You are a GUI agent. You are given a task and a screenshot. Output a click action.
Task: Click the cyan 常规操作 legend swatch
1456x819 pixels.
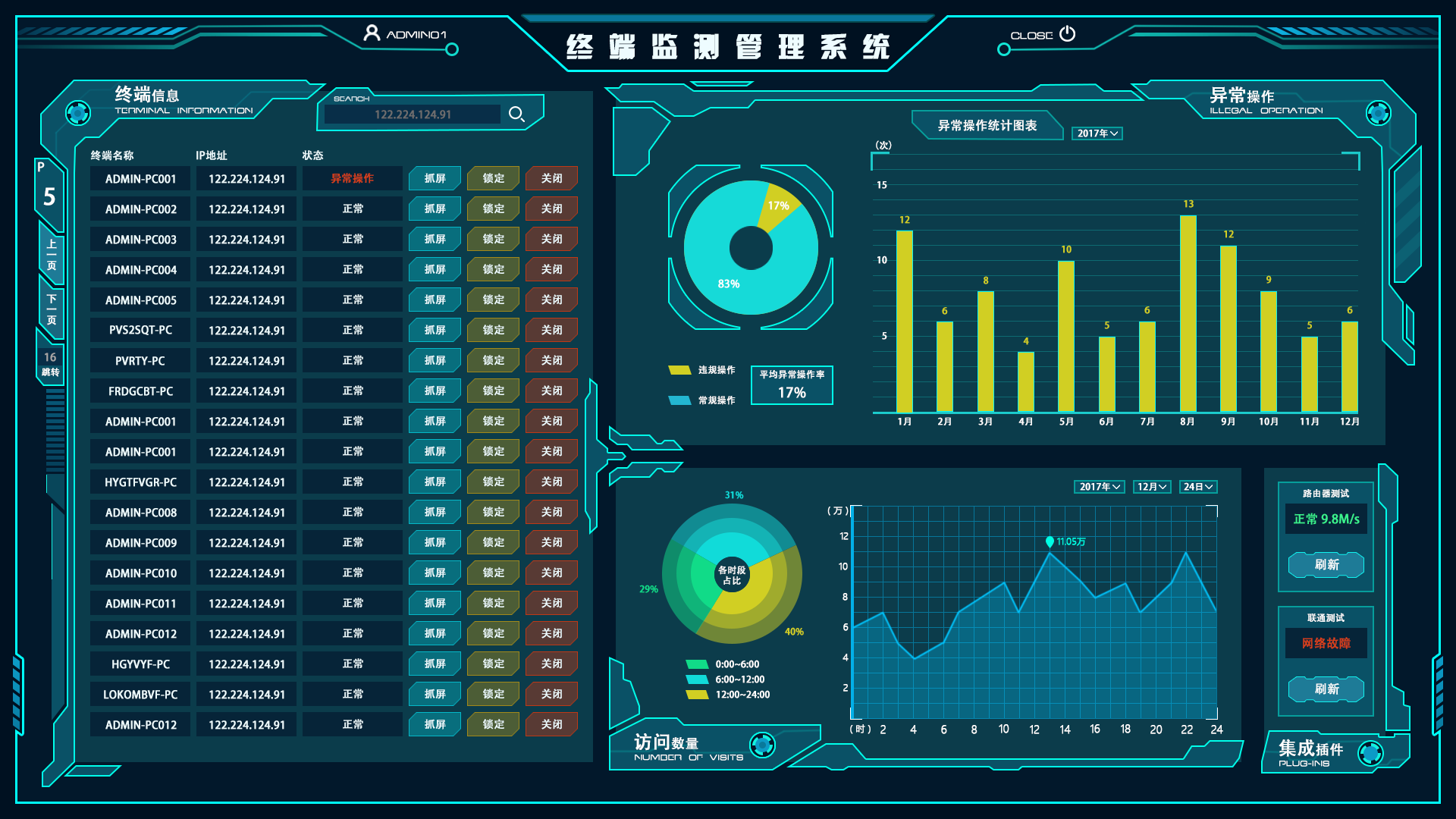click(679, 400)
